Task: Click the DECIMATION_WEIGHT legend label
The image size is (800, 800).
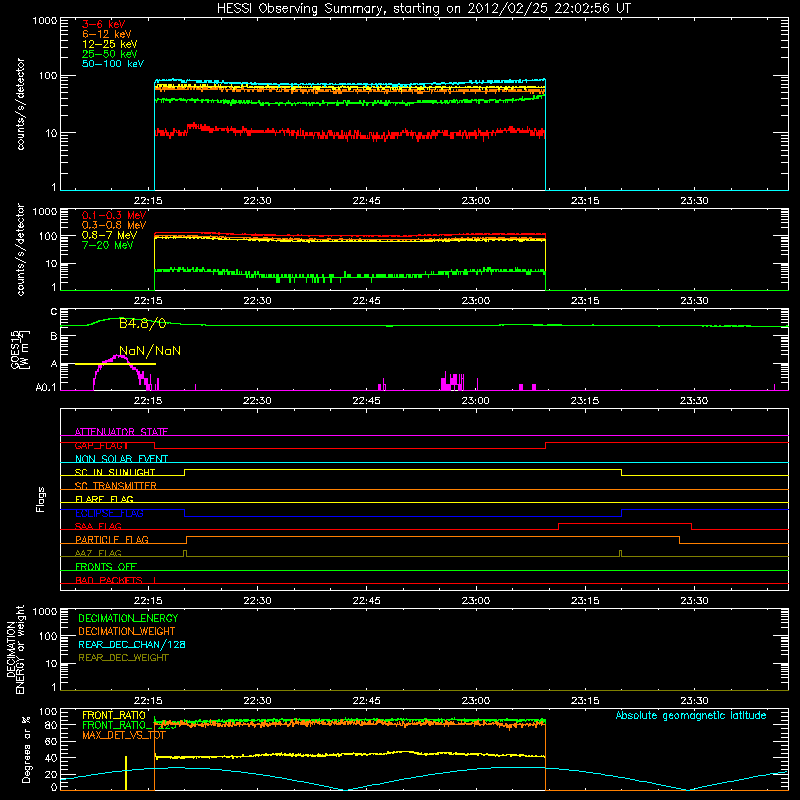Action: [x=127, y=632]
